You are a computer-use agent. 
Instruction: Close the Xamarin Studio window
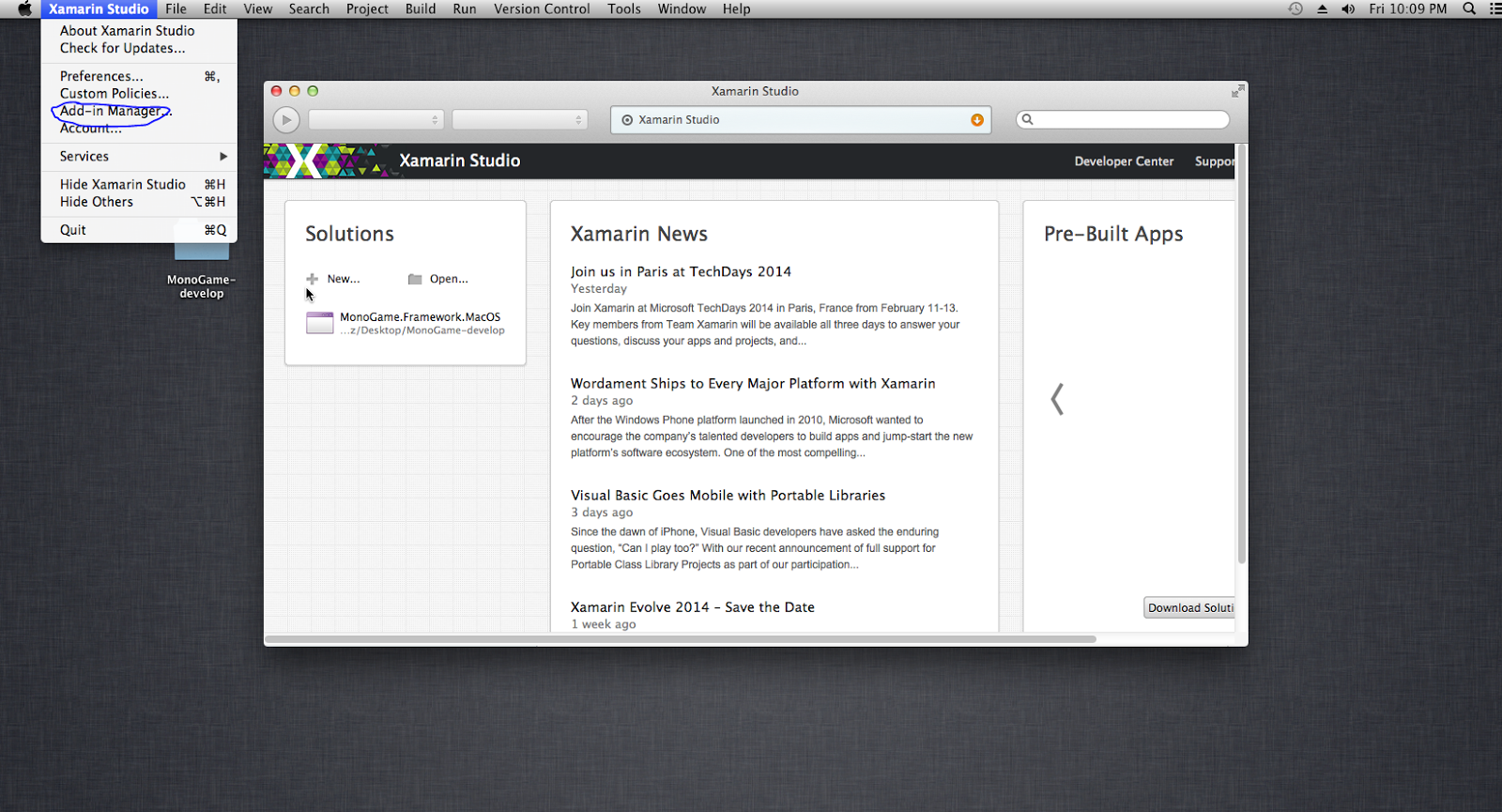(x=276, y=91)
